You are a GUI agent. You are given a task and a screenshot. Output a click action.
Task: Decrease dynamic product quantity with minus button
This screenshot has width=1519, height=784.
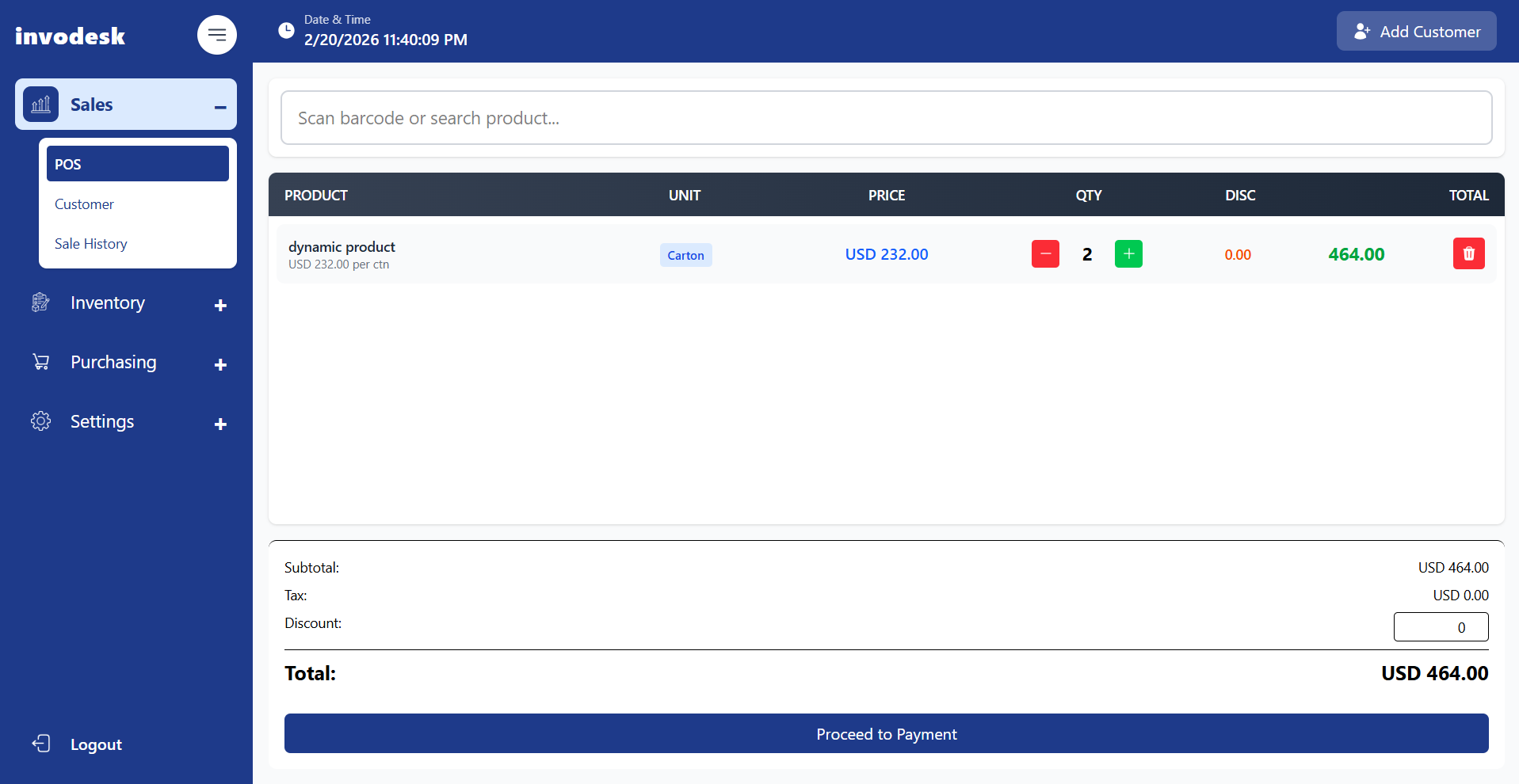point(1045,253)
